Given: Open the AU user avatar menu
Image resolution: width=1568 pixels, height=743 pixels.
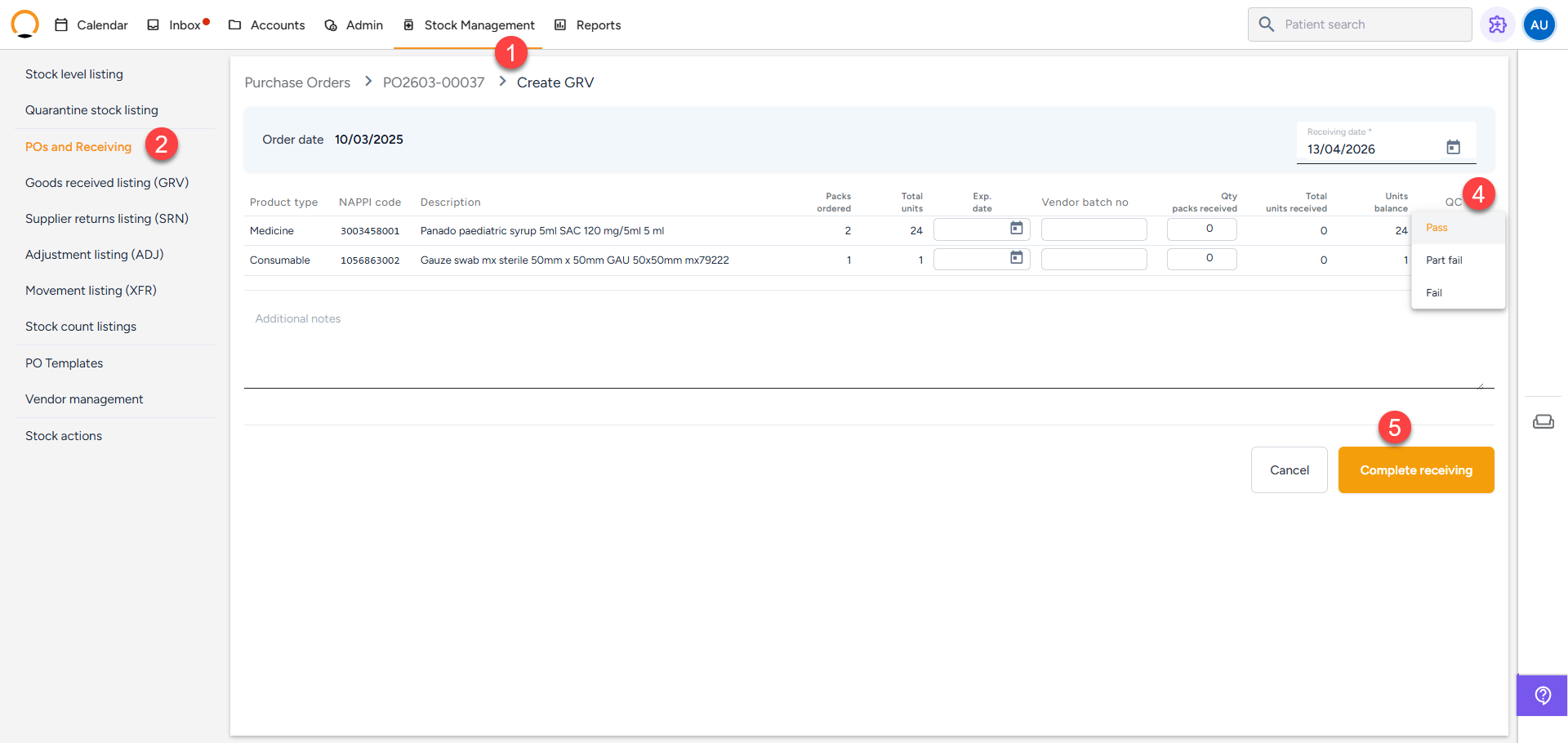Looking at the screenshot, I should pyautogui.click(x=1539, y=24).
